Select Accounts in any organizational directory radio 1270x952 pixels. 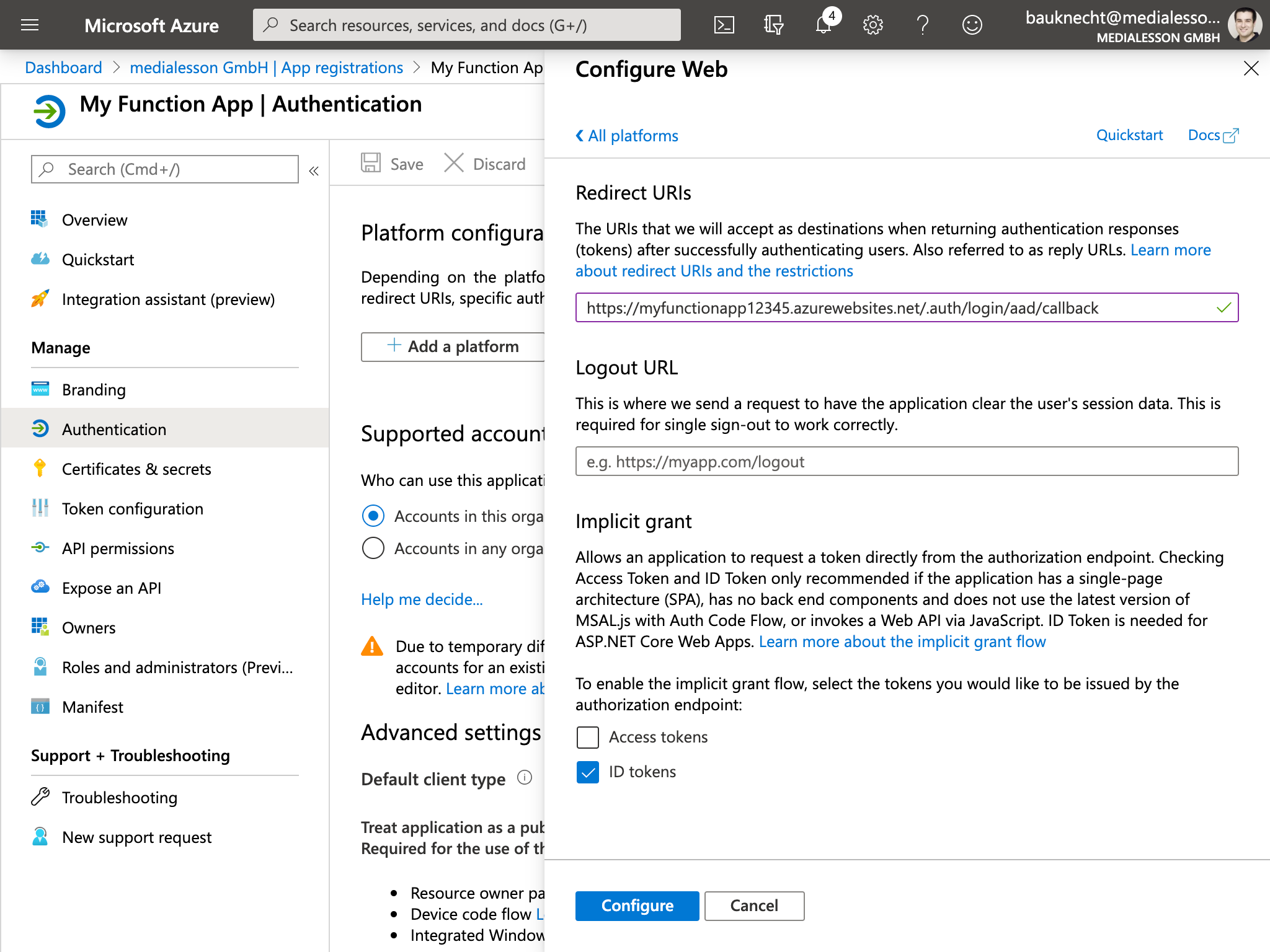tap(373, 549)
